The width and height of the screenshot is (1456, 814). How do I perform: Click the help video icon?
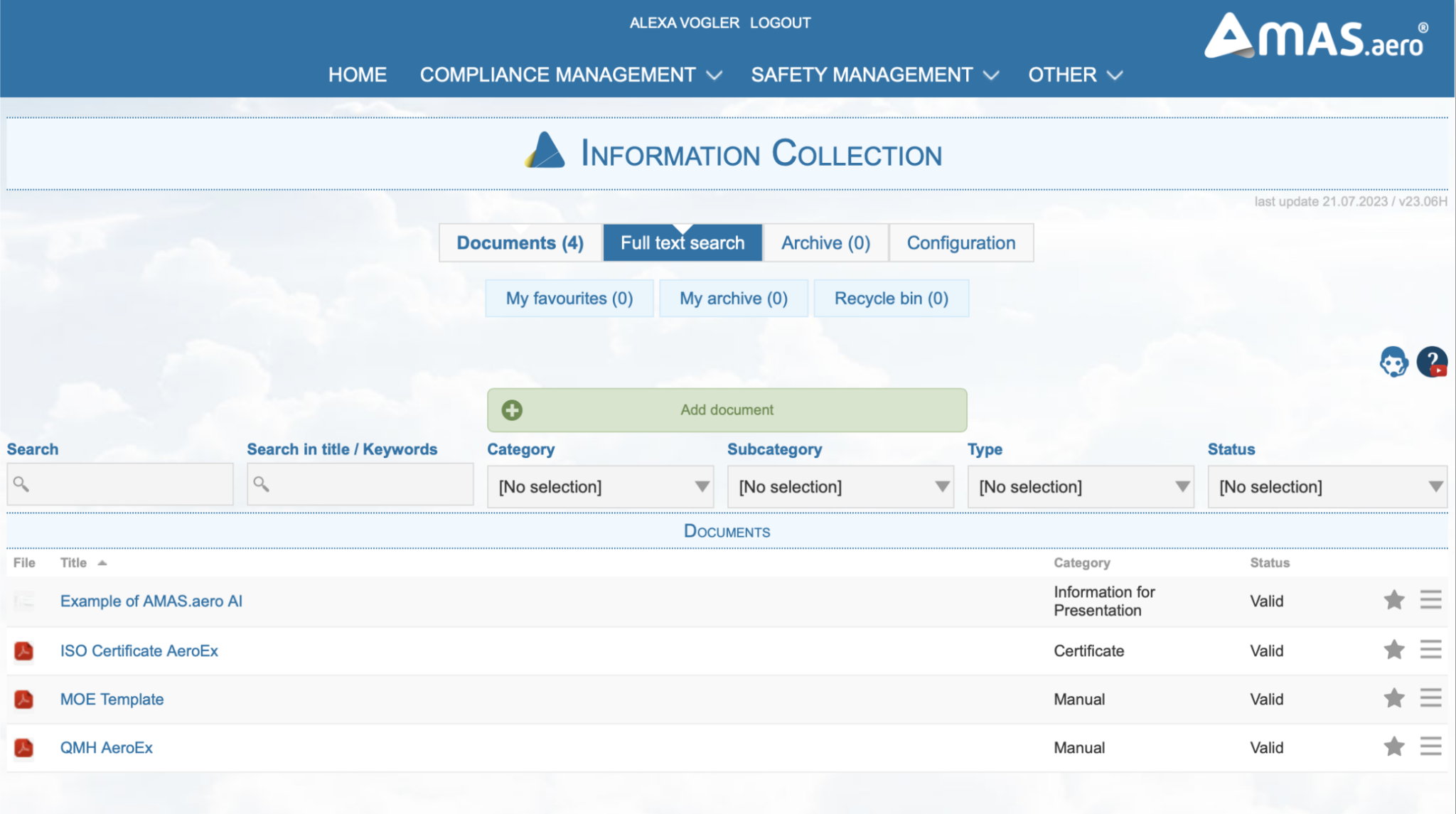tap(1433, 363)
